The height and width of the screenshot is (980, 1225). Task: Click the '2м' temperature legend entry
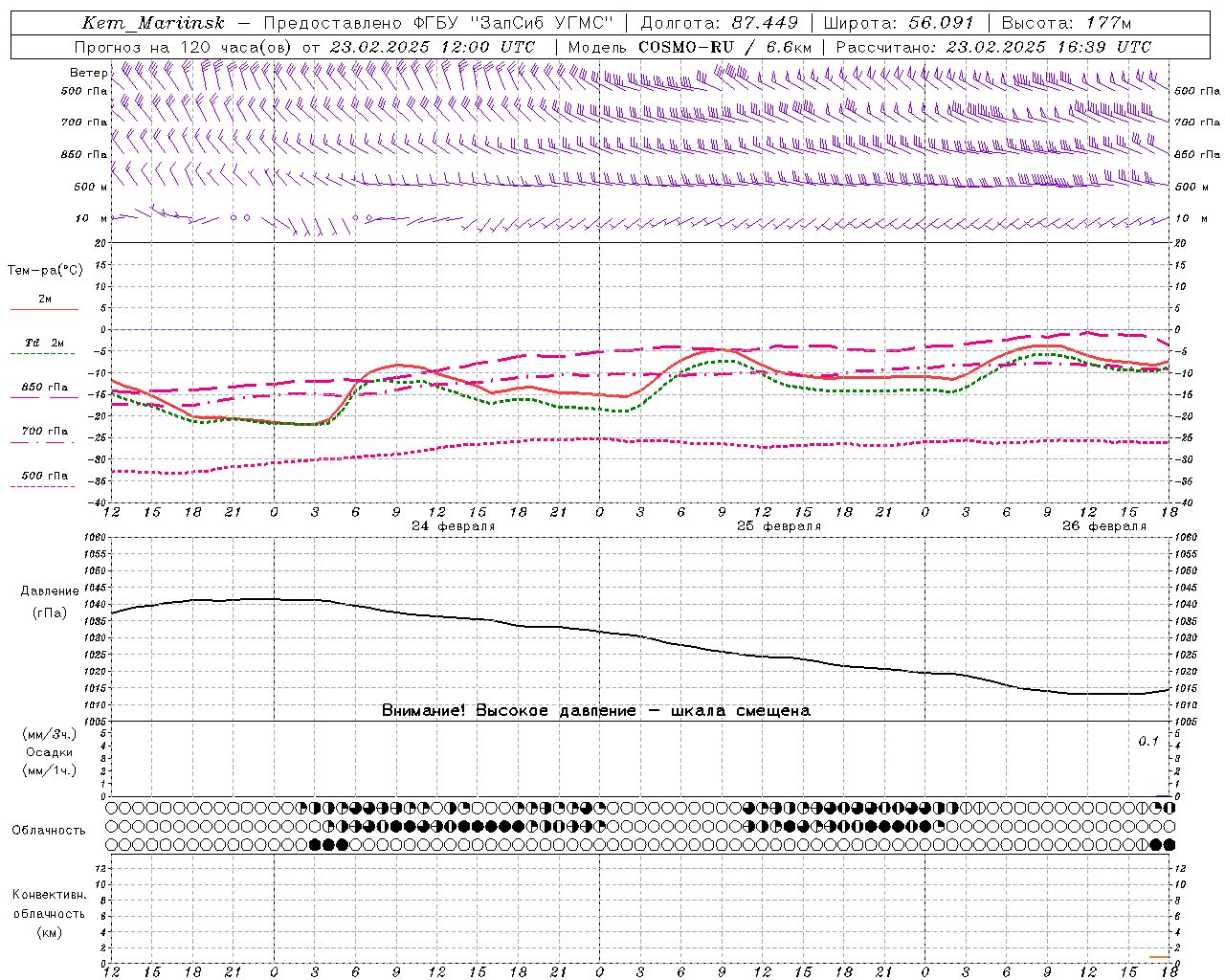pyautogui.click(x=45, y=299)
